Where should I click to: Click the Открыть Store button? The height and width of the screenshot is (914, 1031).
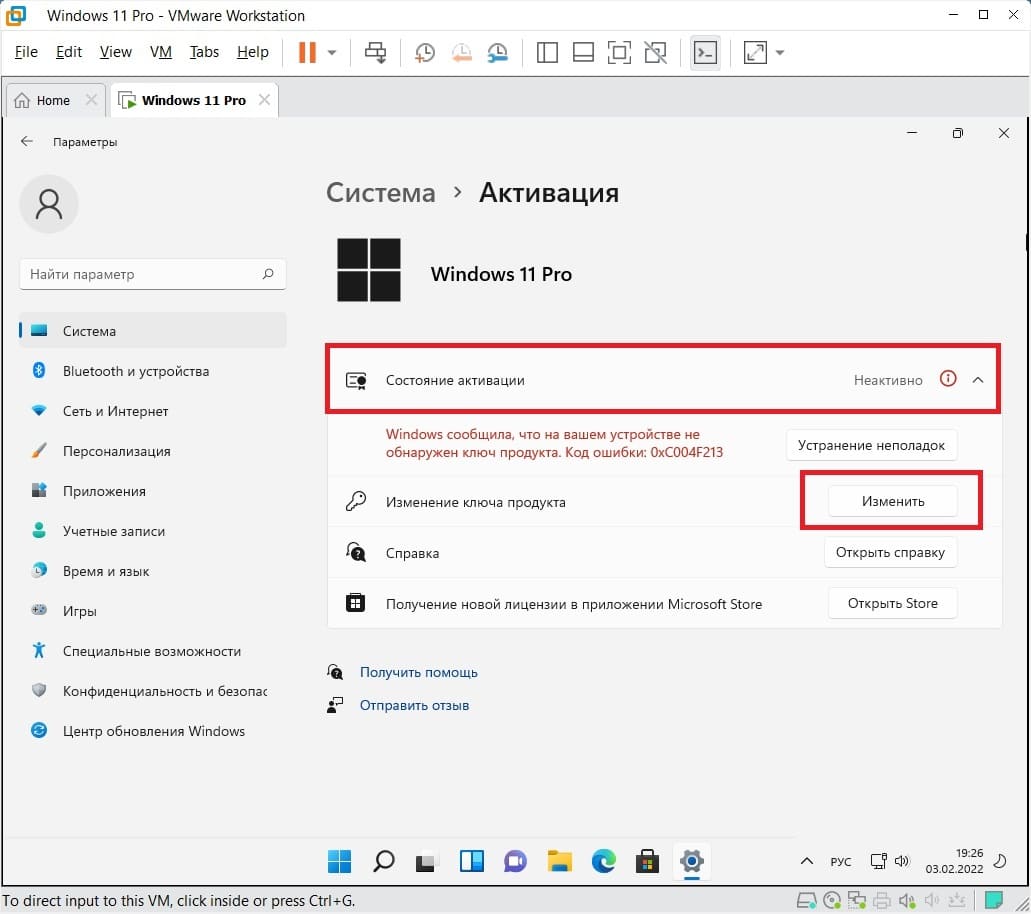coord(892,603)
